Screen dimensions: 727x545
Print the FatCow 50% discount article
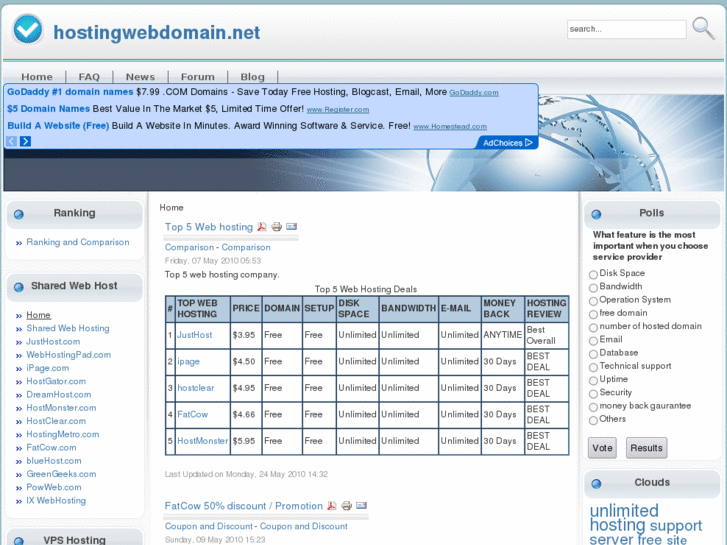pos(346,506)
